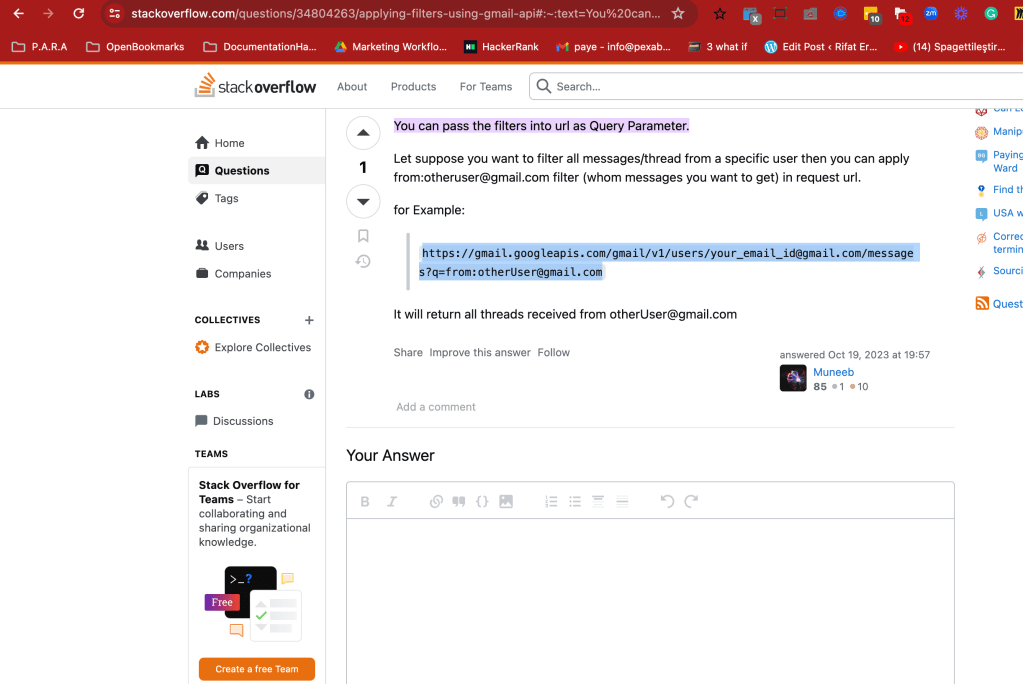1023x684 pixels.
Task: Open the P.A.R.A bookmark folder
Action: coord(40,46)
